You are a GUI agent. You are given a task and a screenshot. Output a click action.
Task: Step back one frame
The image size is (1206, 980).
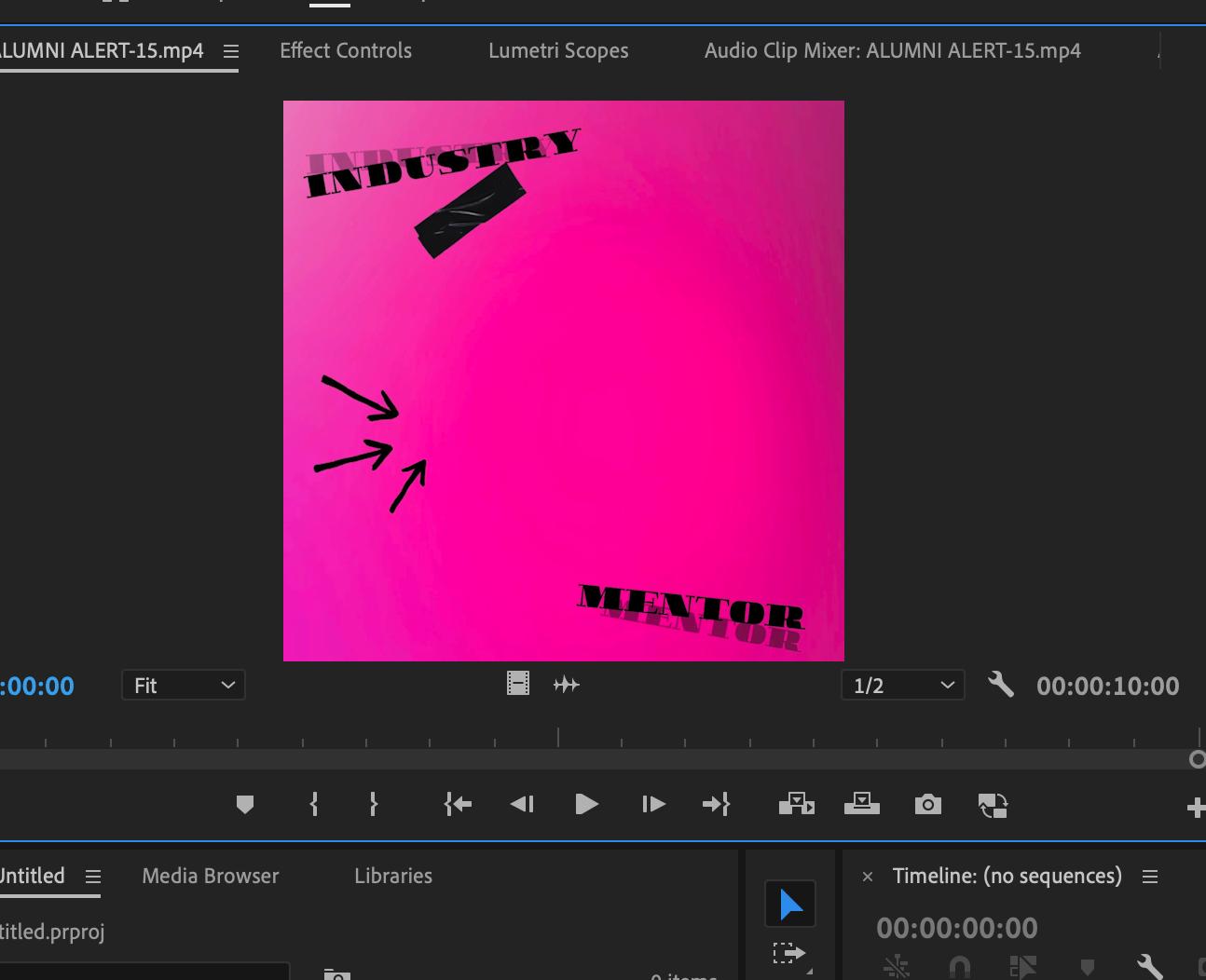pyautogui.click(x=522, y=804)
